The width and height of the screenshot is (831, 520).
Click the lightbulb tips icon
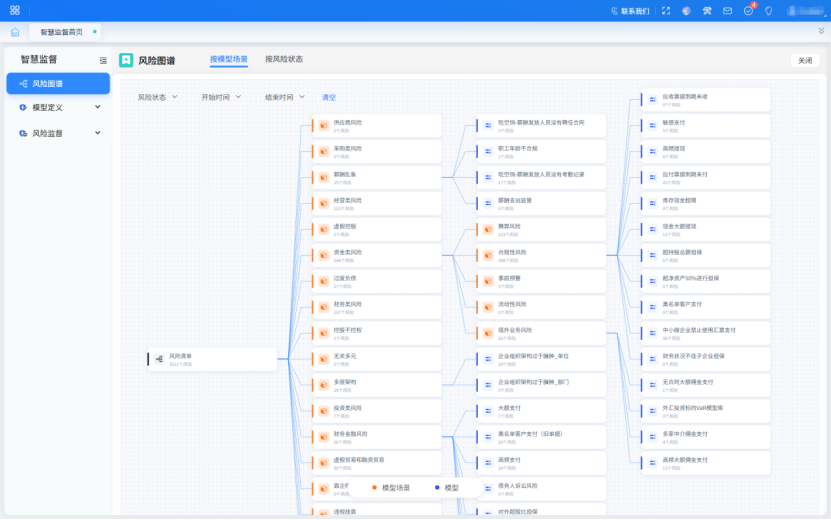768,11
